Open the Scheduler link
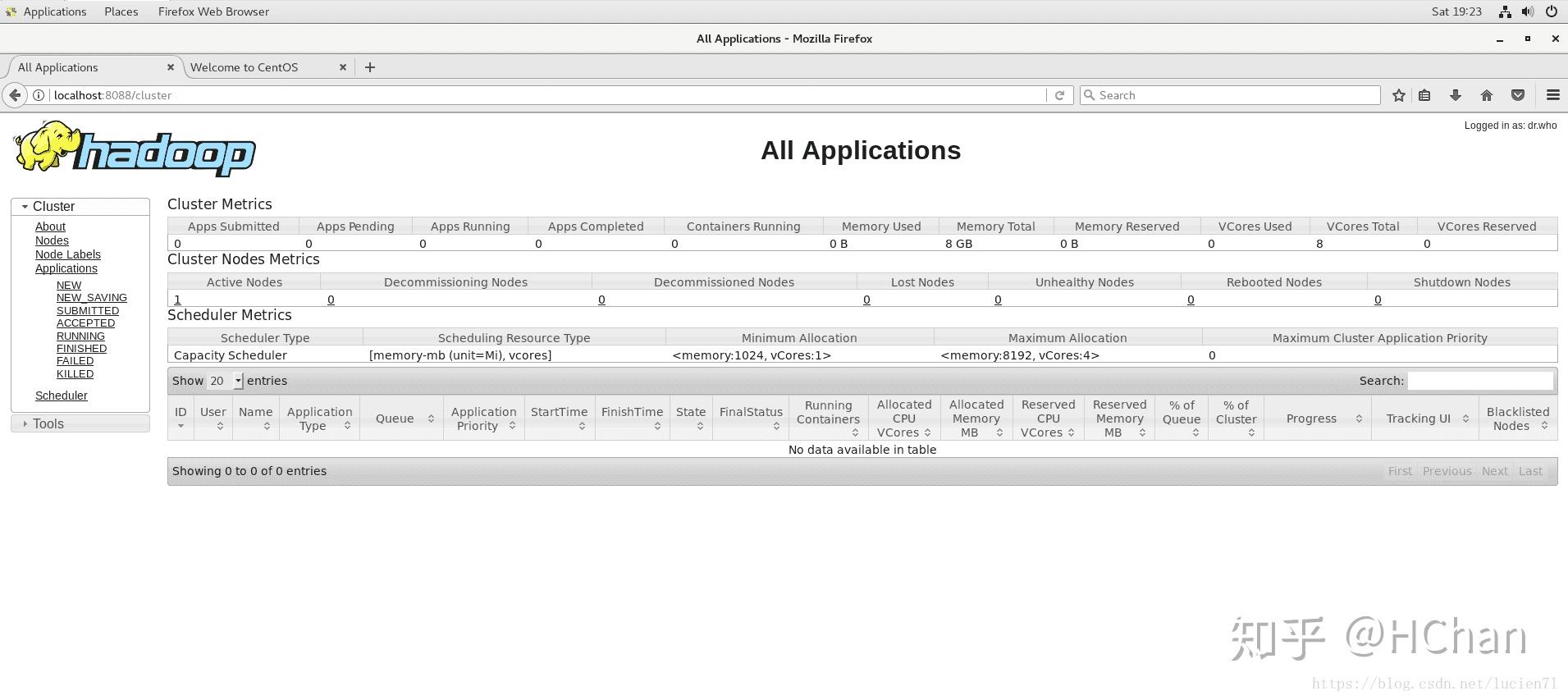 [62, 396]
